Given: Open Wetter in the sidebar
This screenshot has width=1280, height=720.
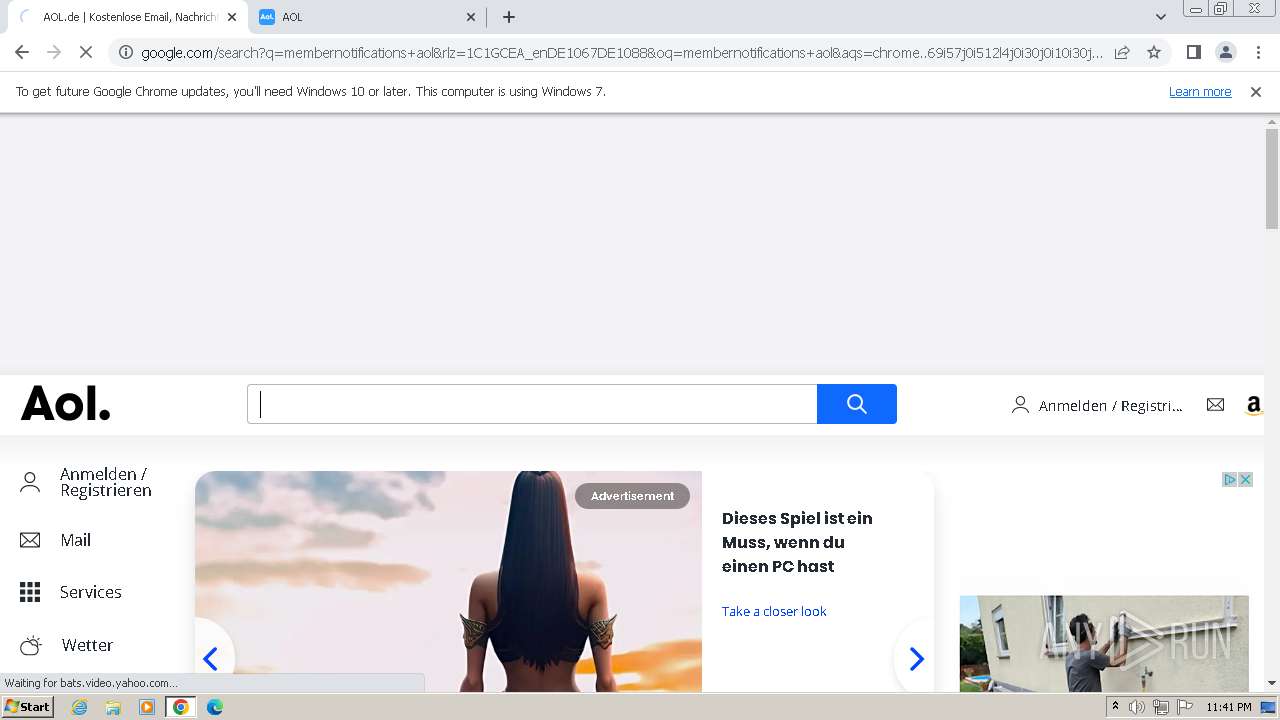Looking at the screenshot, I should tap(88, 645).
